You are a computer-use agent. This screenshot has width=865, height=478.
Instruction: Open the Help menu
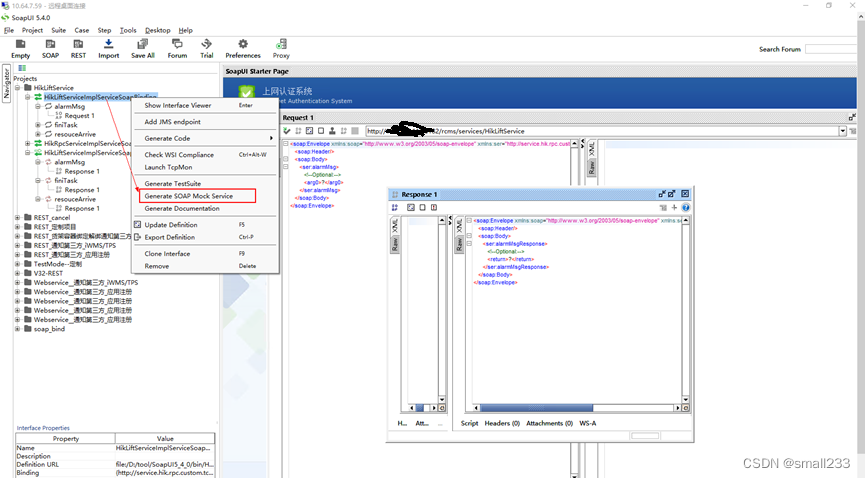click(185, 30)
